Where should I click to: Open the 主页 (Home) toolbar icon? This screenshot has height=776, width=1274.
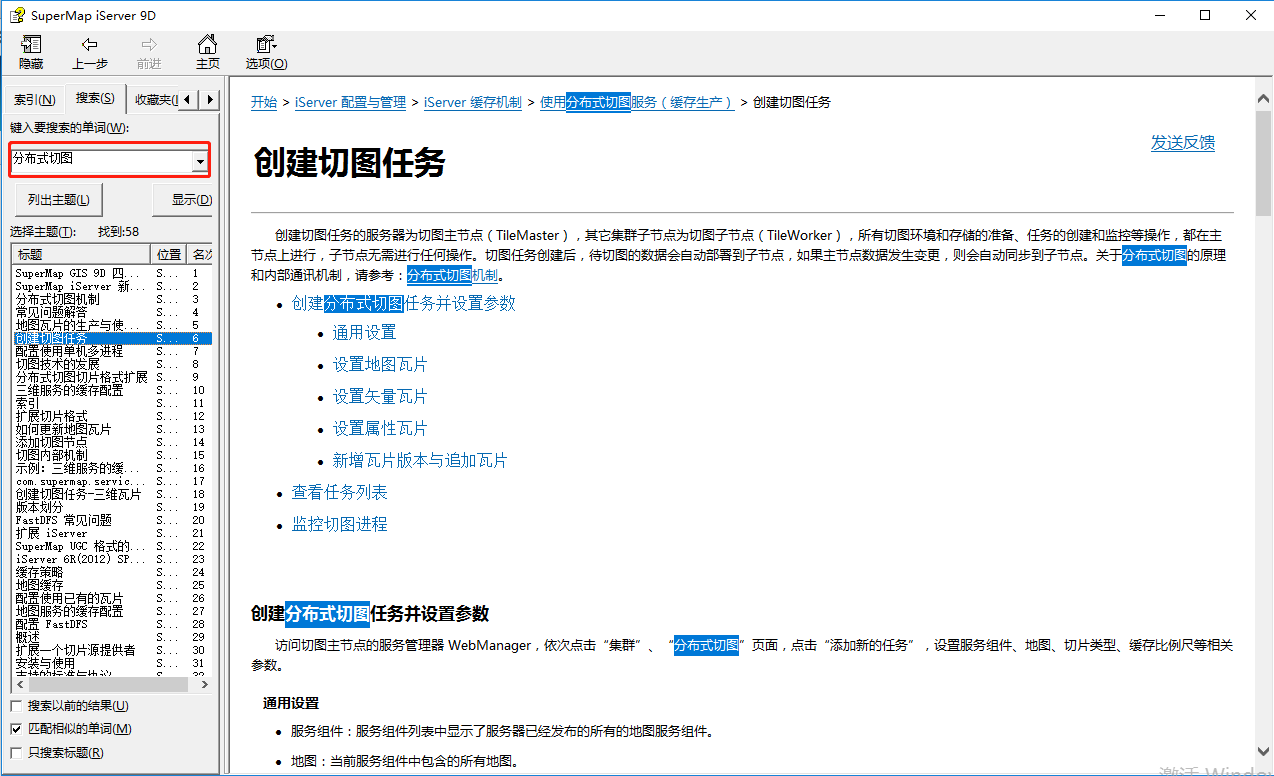pos(207,53)
